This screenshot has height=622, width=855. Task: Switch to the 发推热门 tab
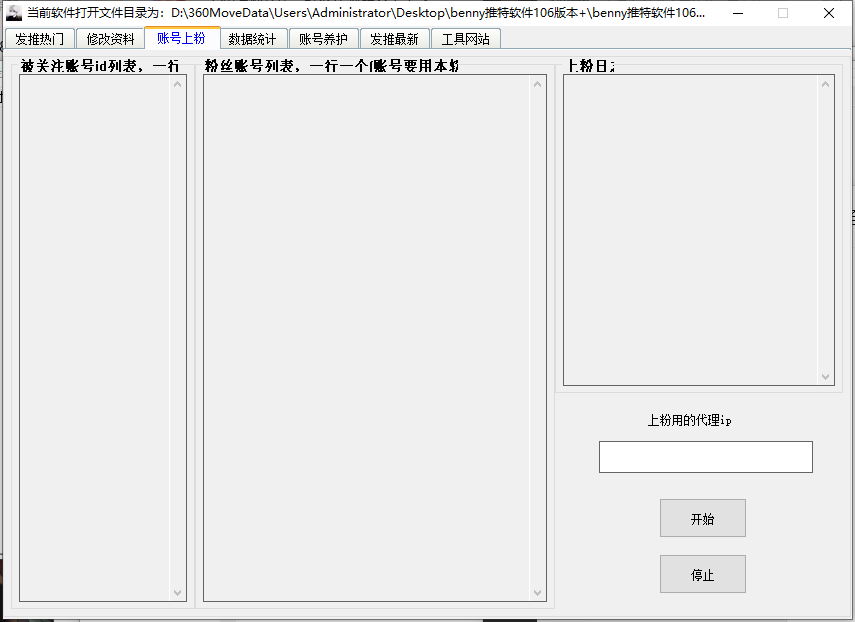coord(40,39)
